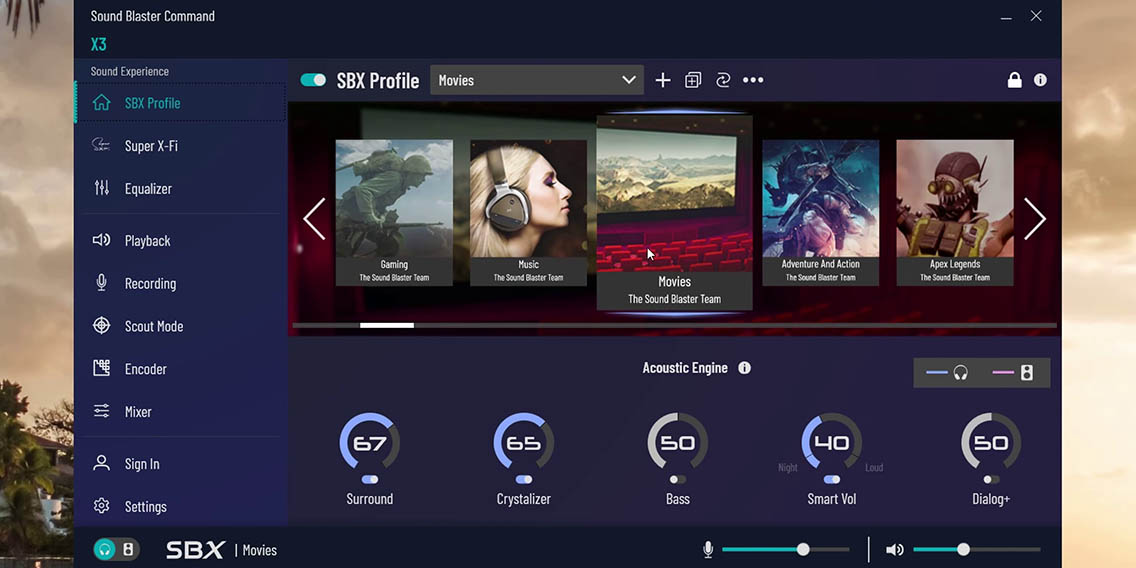
Task: Select the Music profile card
Action: (528, 213)
